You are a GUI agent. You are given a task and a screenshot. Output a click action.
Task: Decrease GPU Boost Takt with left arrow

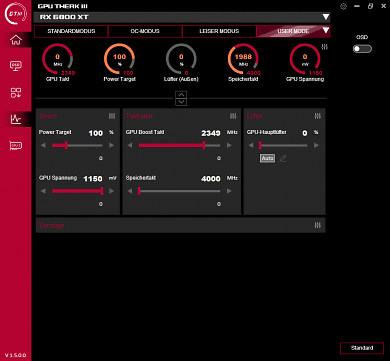(130, 145)
